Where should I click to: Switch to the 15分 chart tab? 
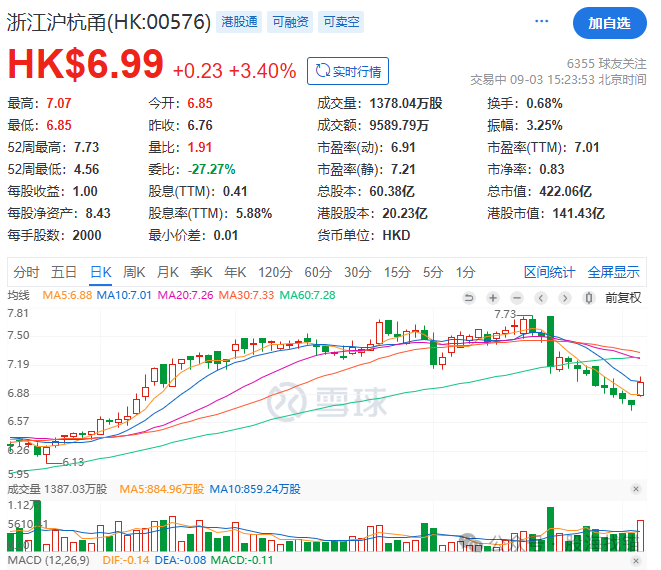point(397,272)
